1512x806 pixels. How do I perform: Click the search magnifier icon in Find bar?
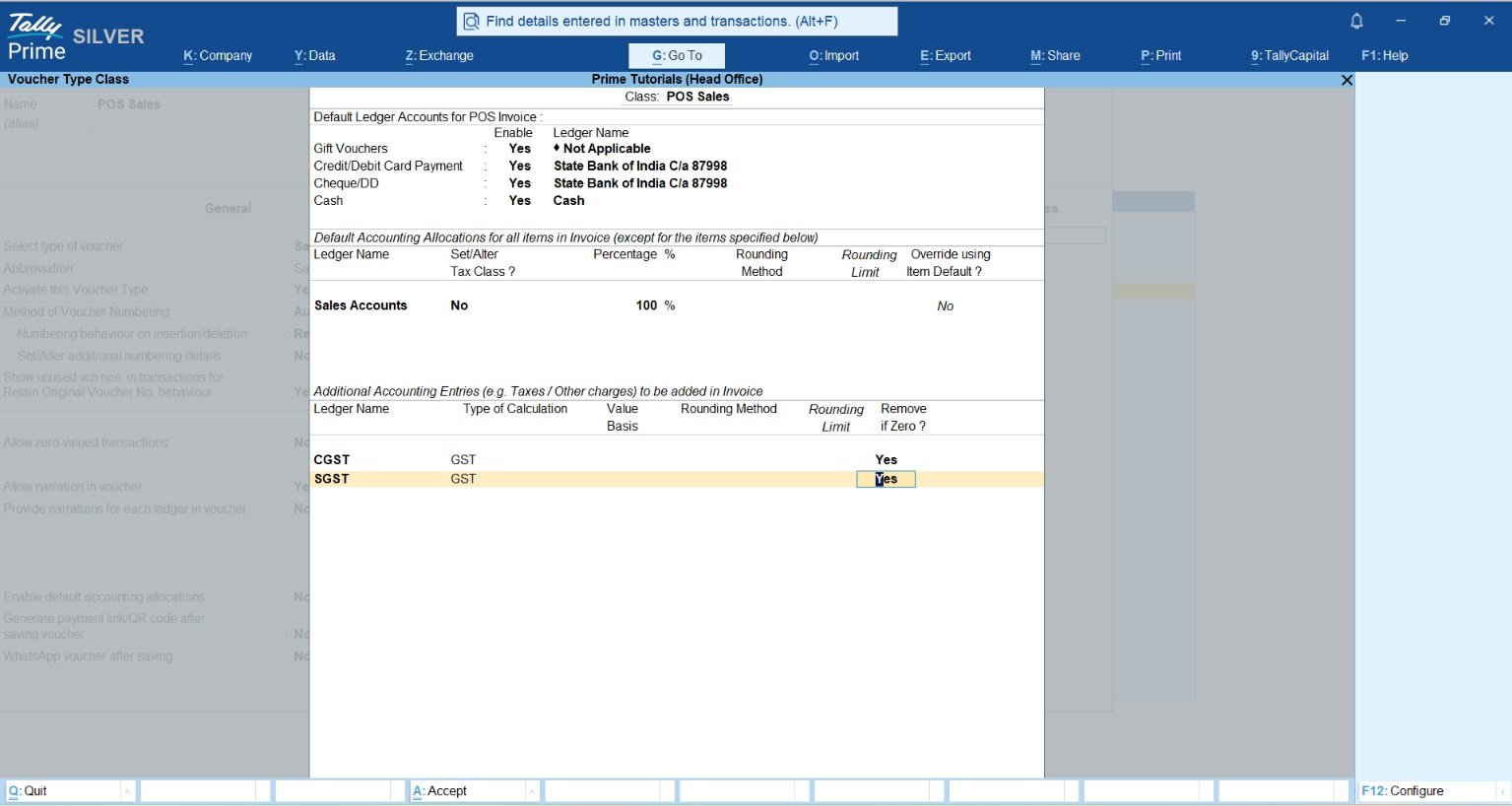(x=472, y=22)
